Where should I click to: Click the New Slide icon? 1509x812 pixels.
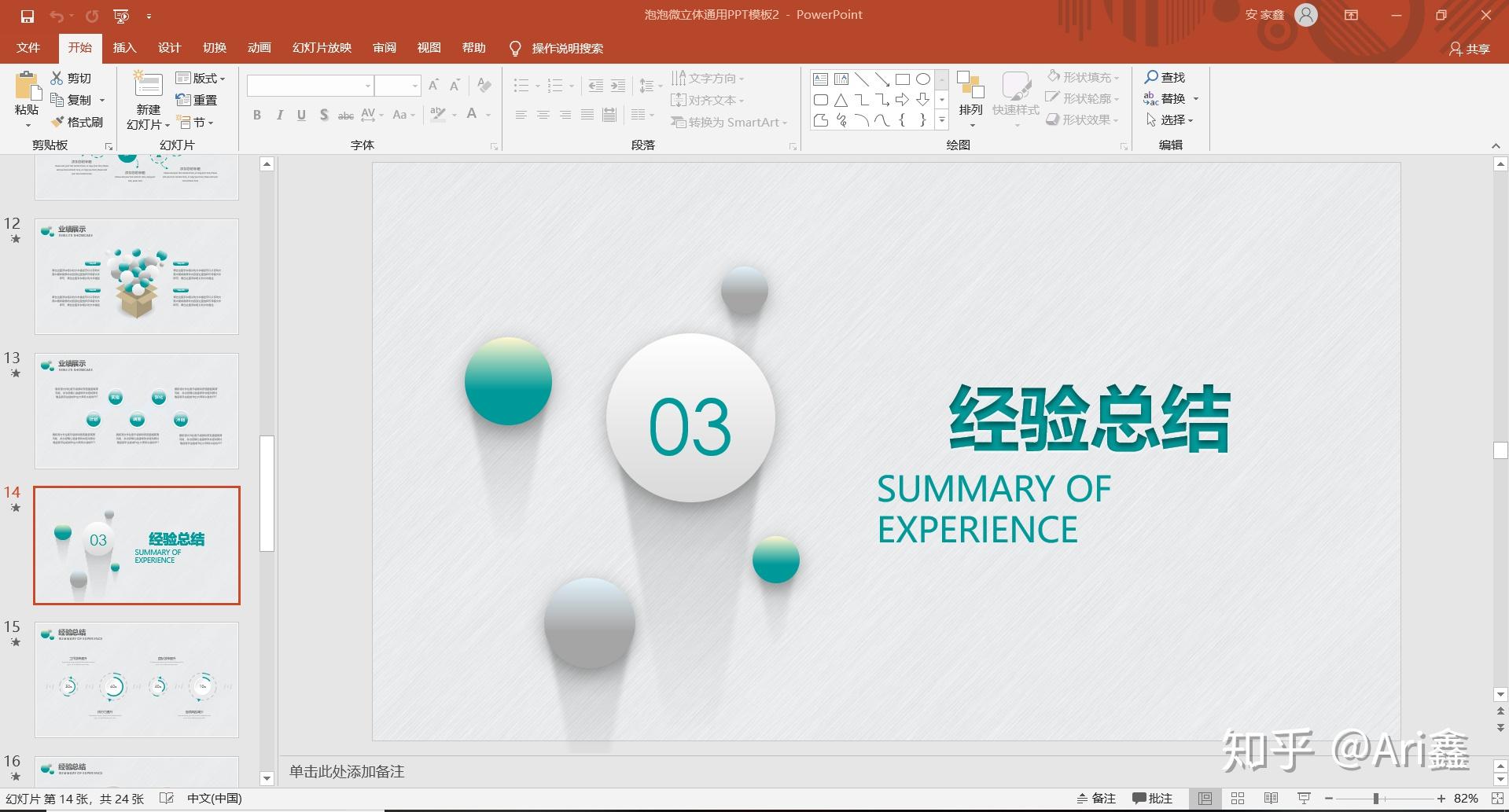tap(148, 85)
